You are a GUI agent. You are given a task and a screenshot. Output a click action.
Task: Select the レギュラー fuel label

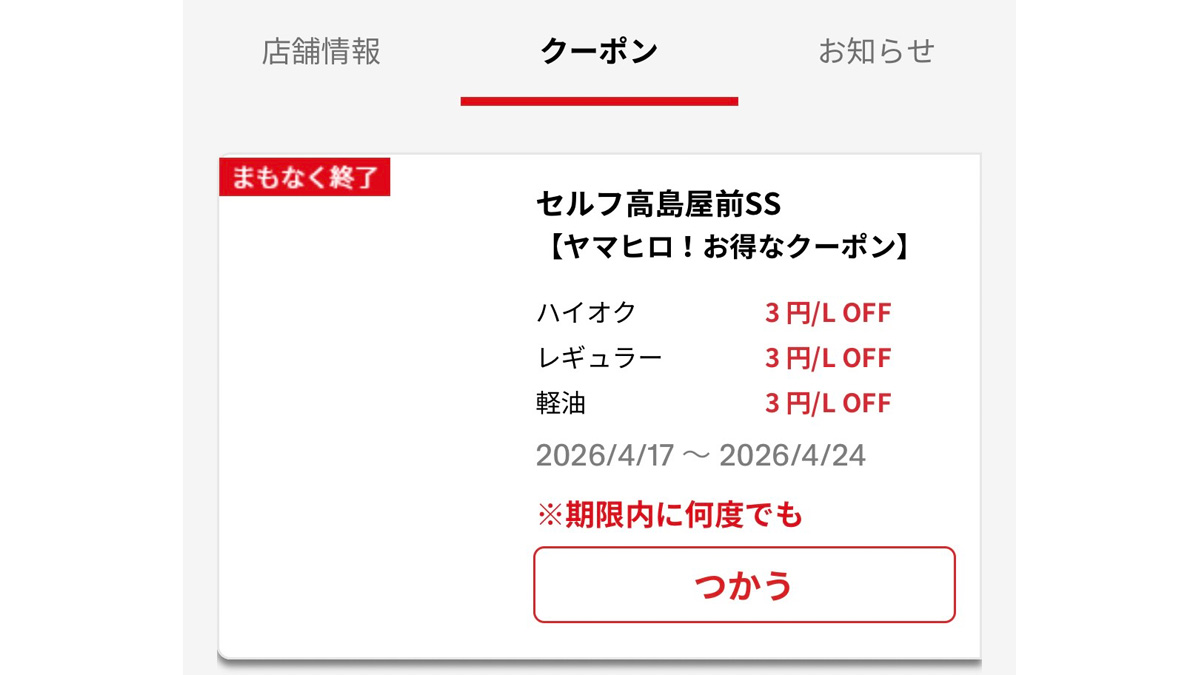click(599, 358)
